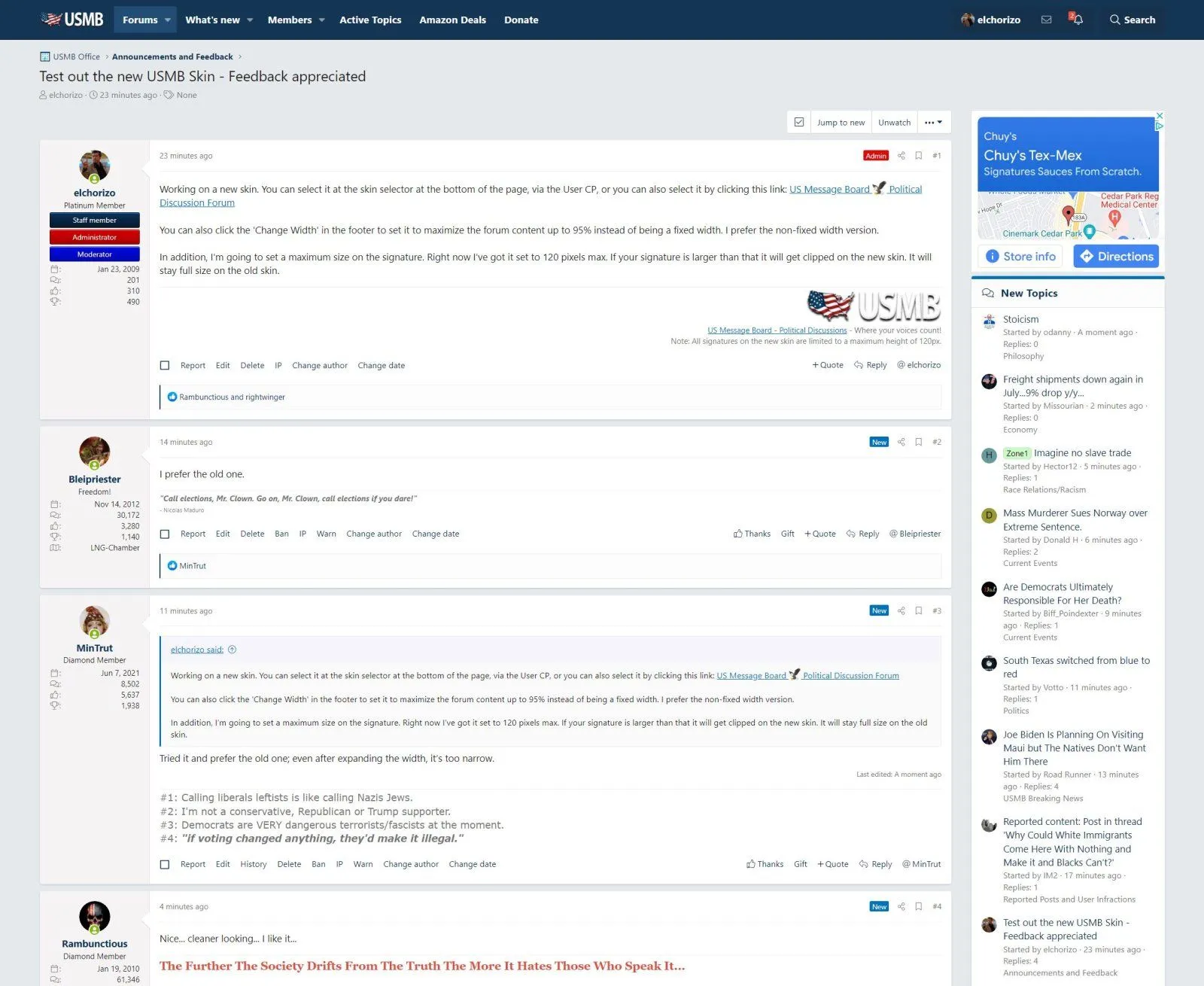
Task: Bookmark post #4 with the bookmark icon
Action: click(x=918, y=906)
